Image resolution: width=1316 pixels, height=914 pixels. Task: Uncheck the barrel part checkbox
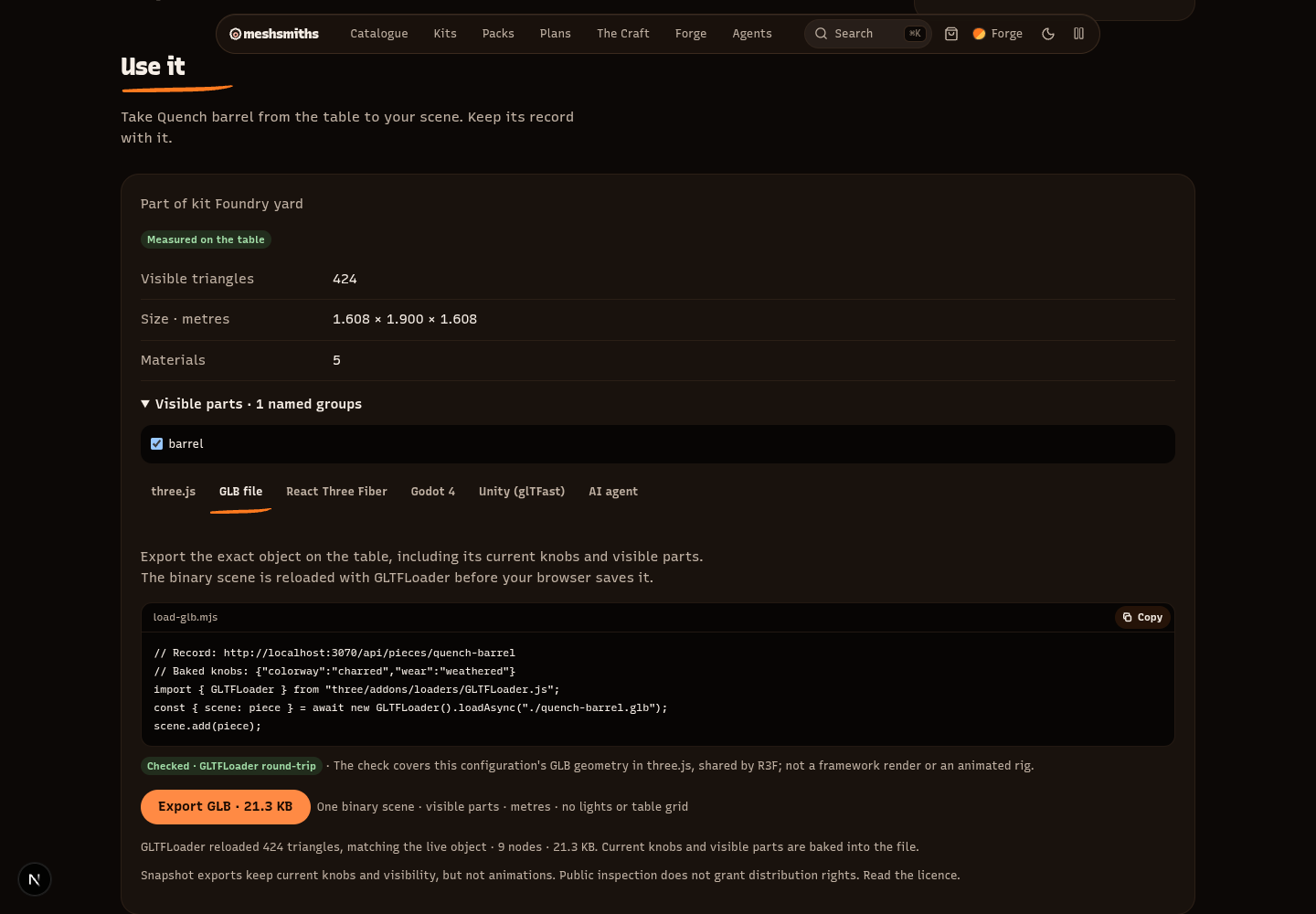point(156,443)
